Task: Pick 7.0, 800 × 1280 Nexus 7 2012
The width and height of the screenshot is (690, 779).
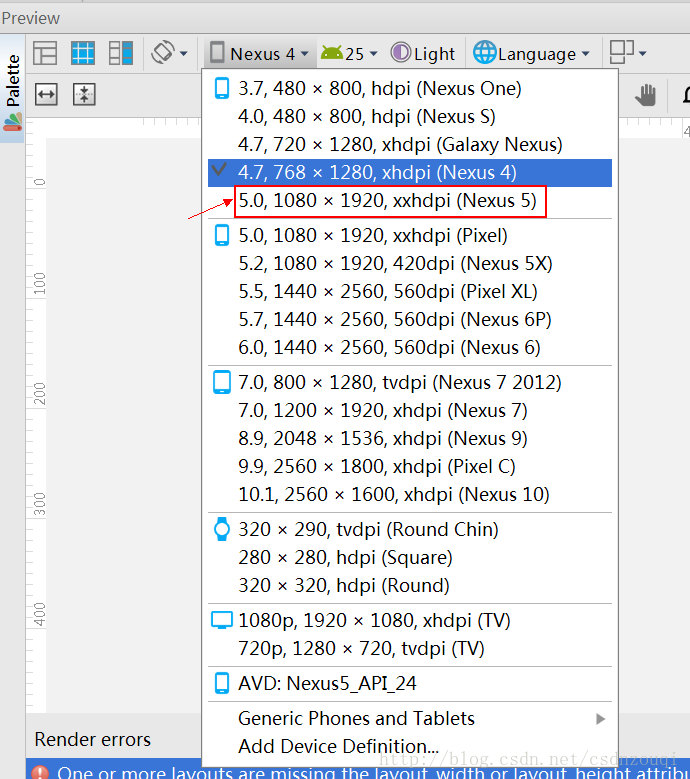Action: tap(410, 383)
